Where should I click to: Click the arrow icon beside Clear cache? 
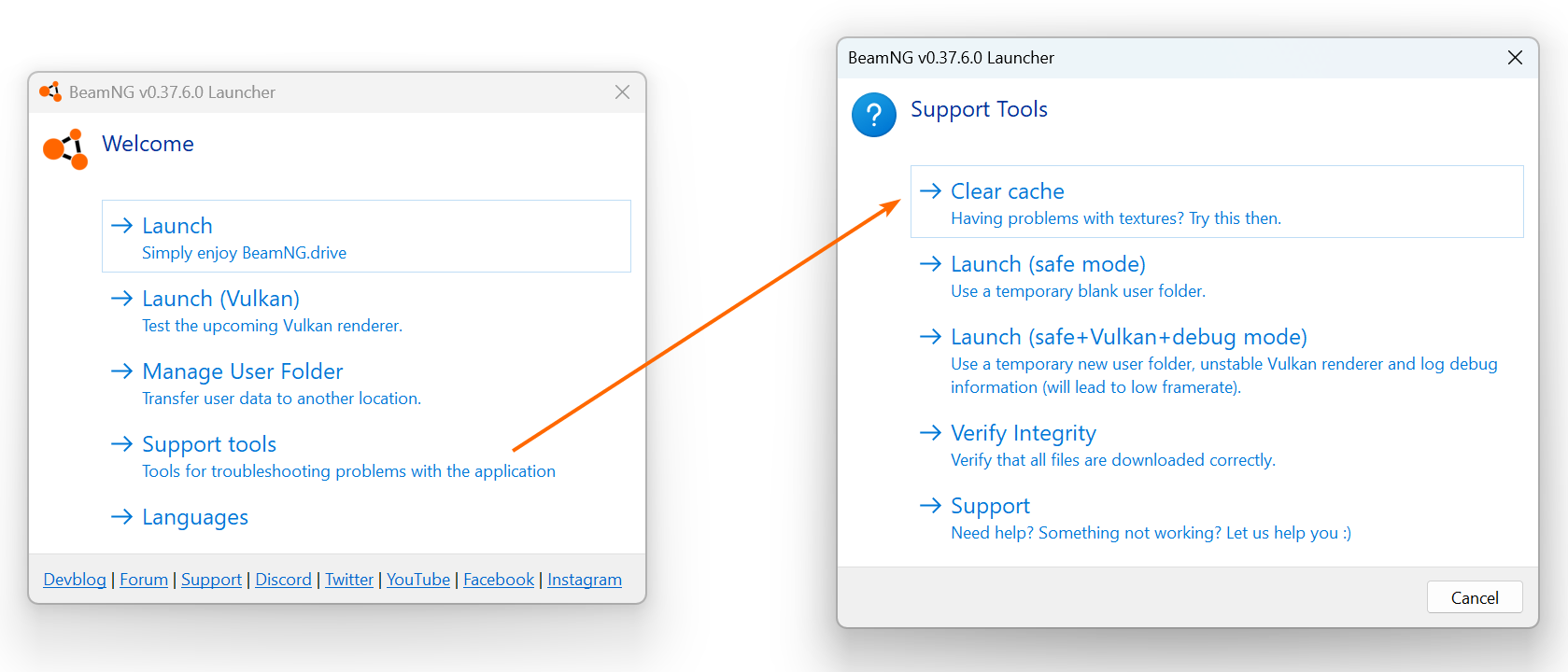(930, 190)
